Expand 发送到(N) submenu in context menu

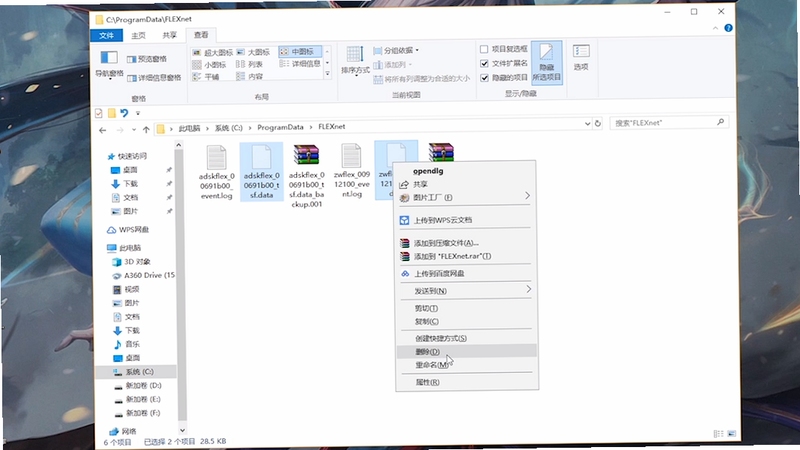pyautogui.click(x=528, y=289)
